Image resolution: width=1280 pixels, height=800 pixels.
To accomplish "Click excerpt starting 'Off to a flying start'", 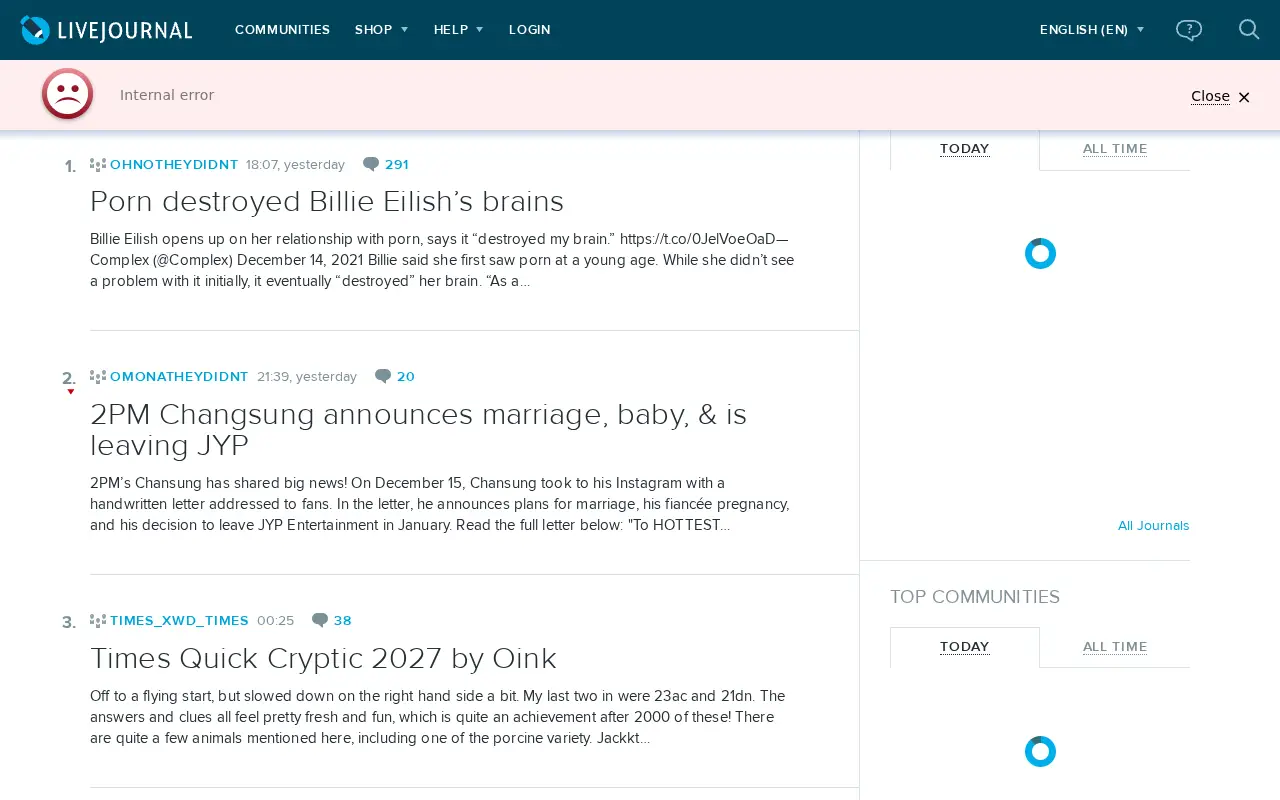I will point(438,717).
